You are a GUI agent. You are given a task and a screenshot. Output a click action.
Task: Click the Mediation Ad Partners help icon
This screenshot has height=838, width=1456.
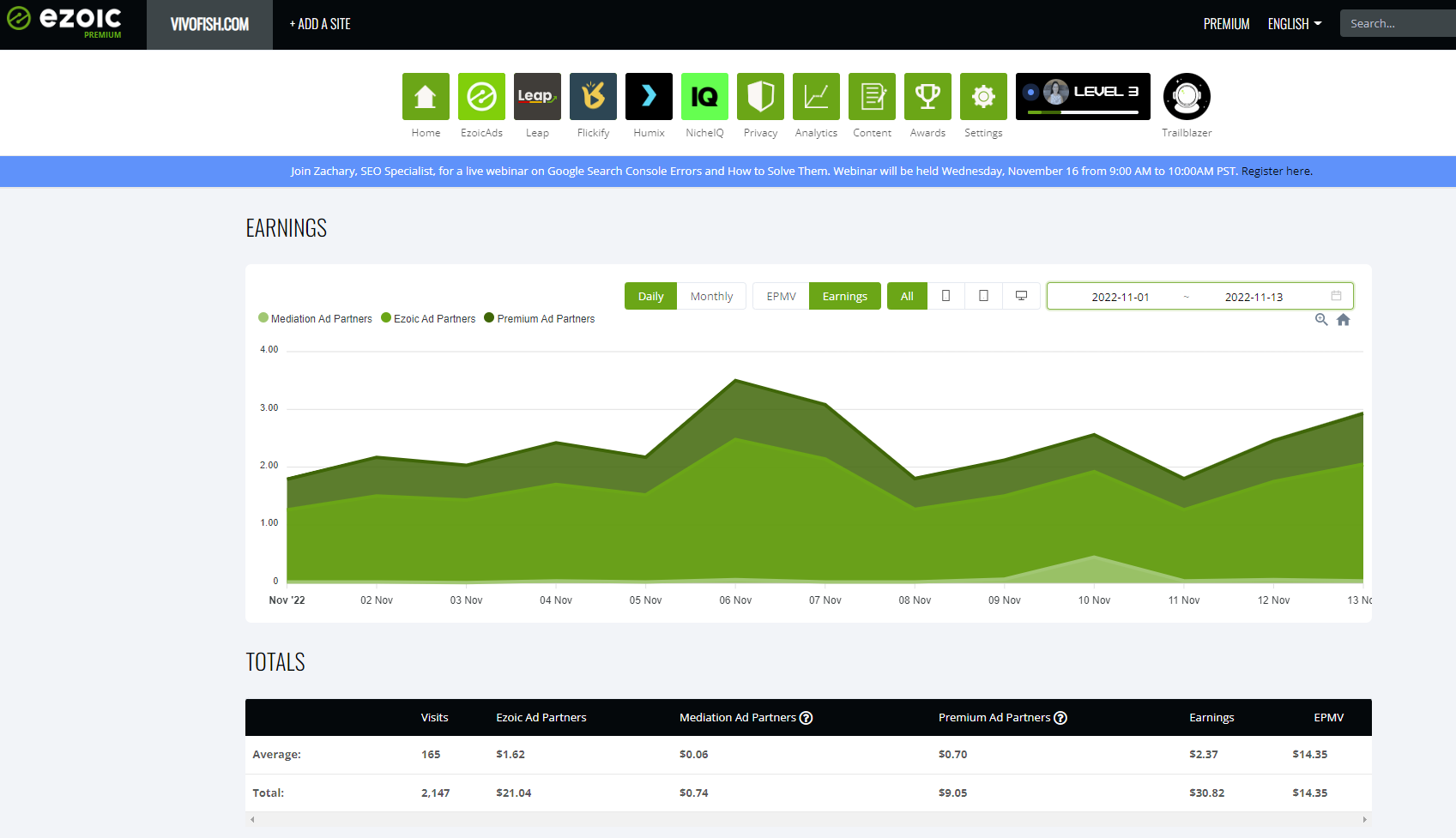tap(806, 718)
